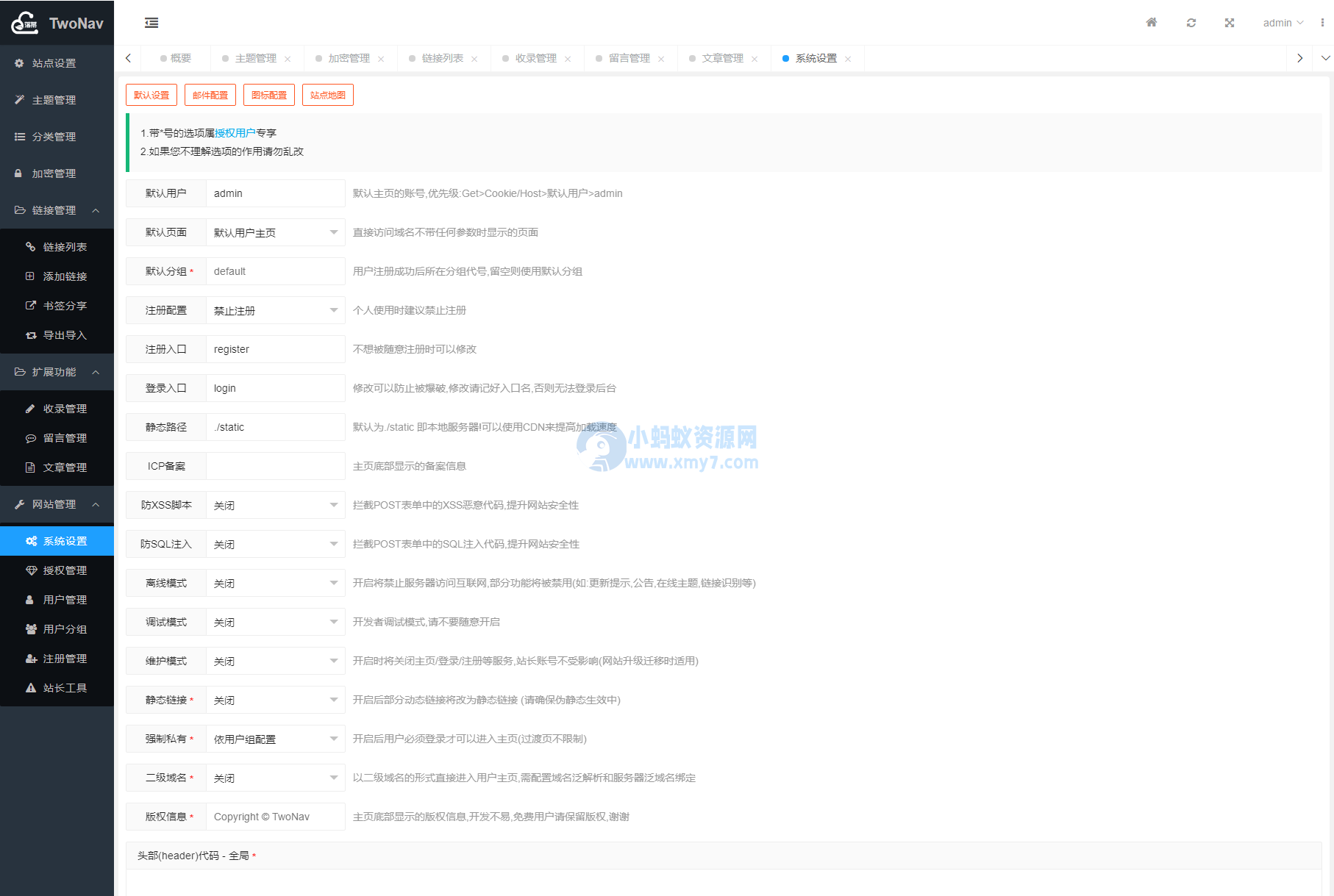This screenshot has height=896, width=1334.
Task: Collapse the 扩展功能 sidebar group
Action: pyautogui.click(x=57, y=372)
